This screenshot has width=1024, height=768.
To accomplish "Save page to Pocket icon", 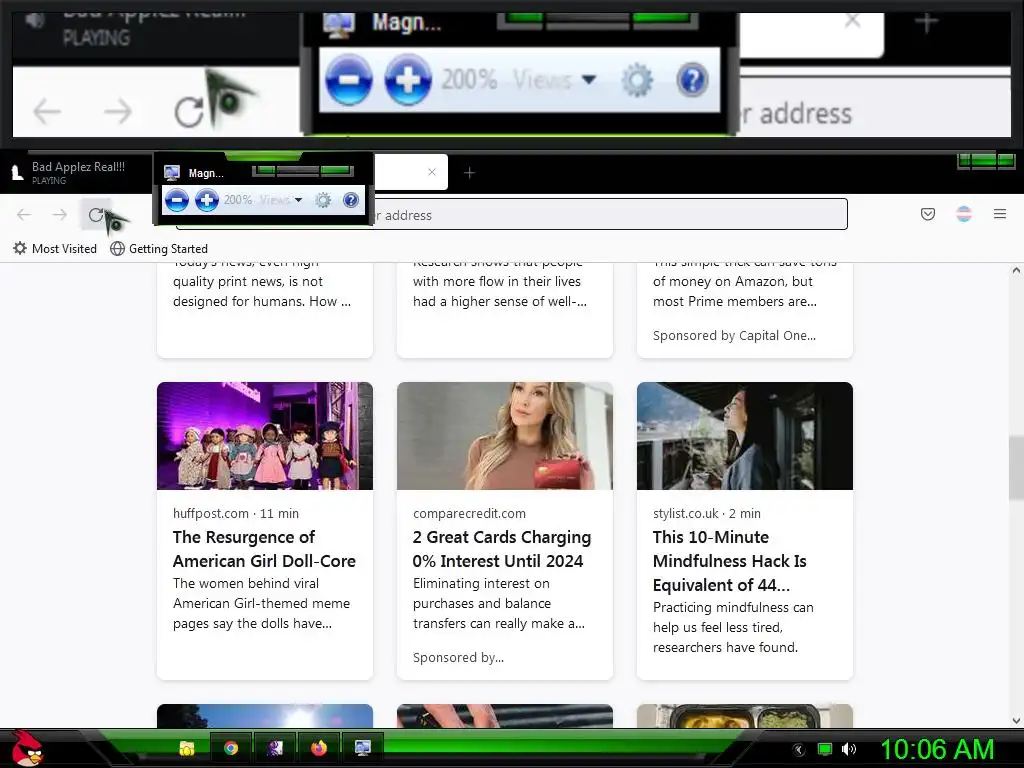I will point(927,214).
